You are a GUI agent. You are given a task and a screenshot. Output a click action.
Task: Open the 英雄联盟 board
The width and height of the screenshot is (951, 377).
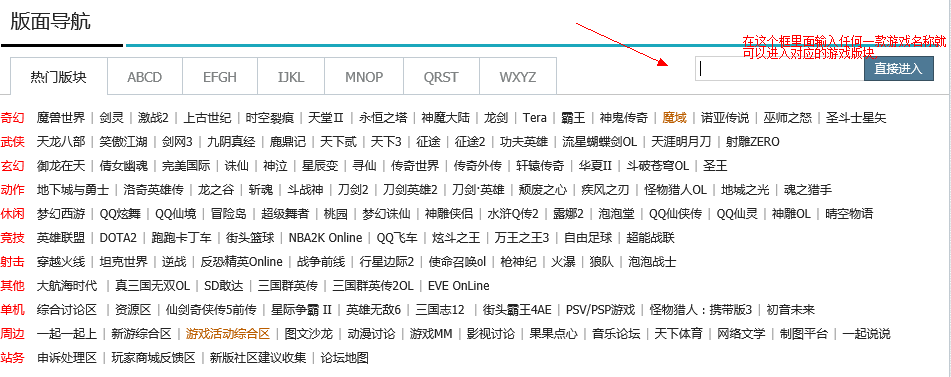(61, 238)
